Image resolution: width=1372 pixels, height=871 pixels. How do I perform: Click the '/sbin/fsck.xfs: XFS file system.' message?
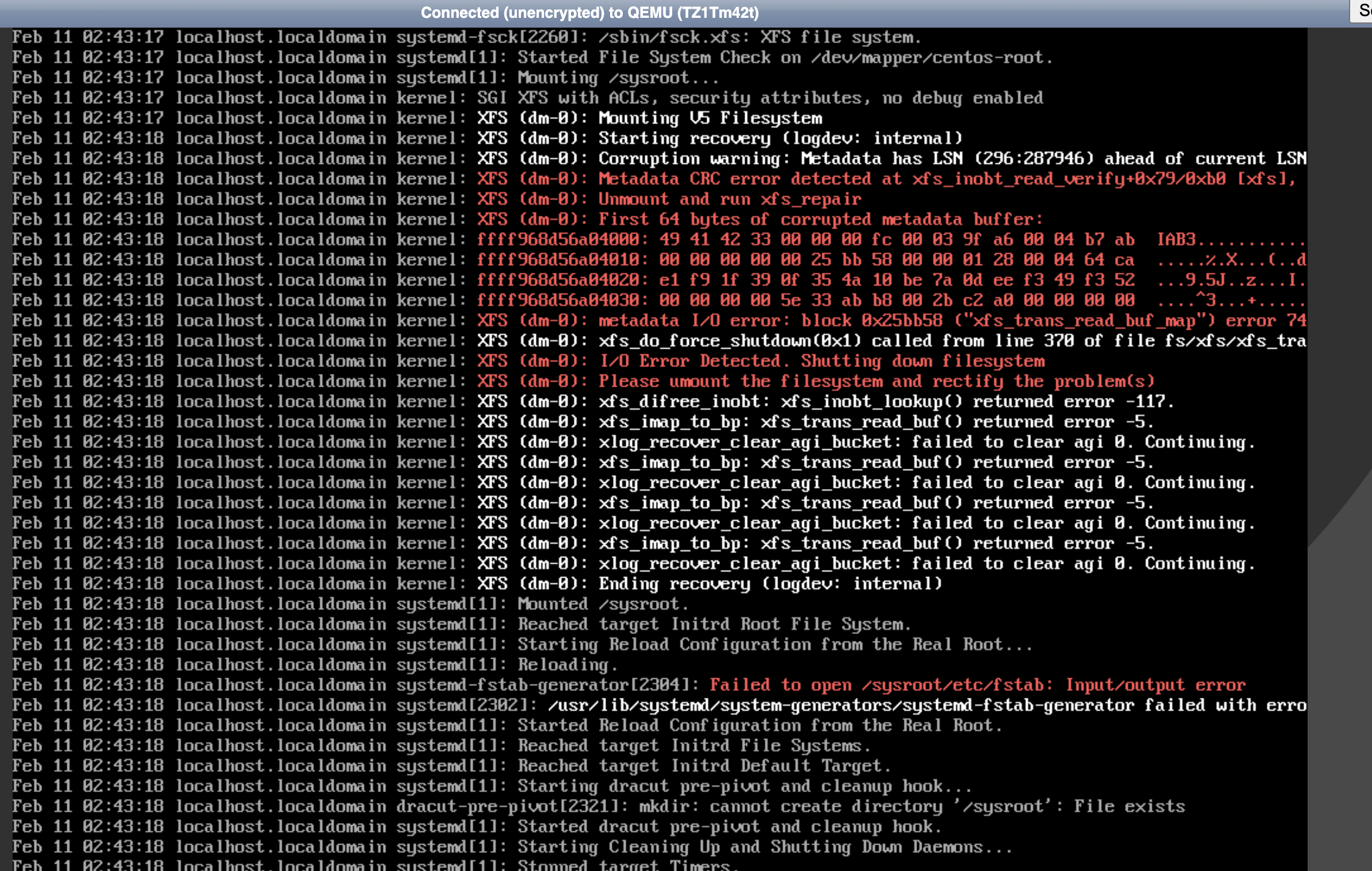(760, 37)
